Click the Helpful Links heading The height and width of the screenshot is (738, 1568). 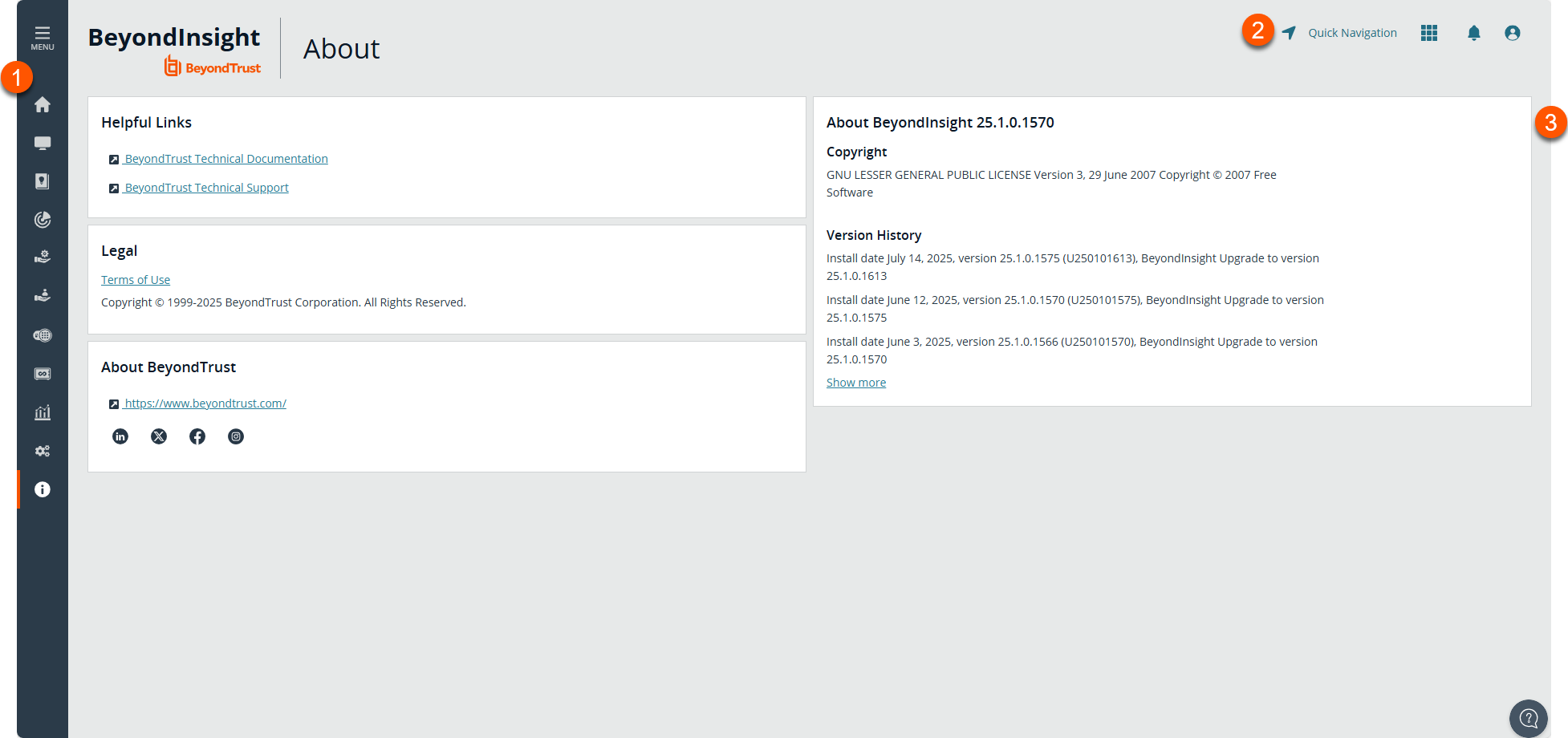[x=146, y=123]
